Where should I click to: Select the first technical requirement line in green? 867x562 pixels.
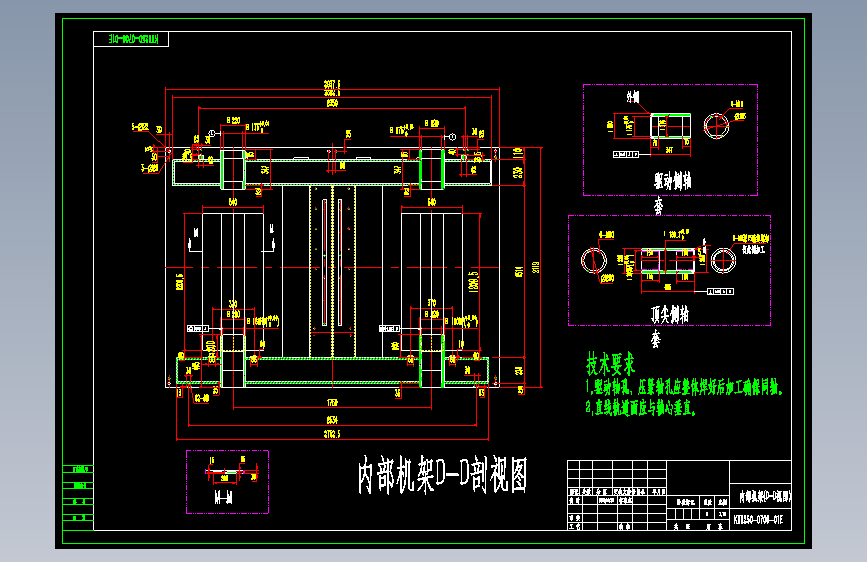point(685,387)
